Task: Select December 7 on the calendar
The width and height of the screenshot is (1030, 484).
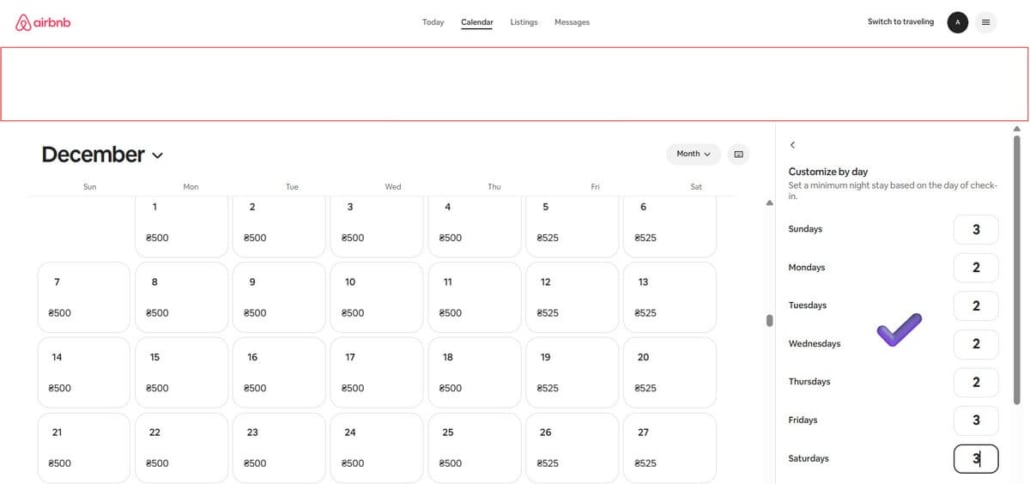Action: click(84, 297)
